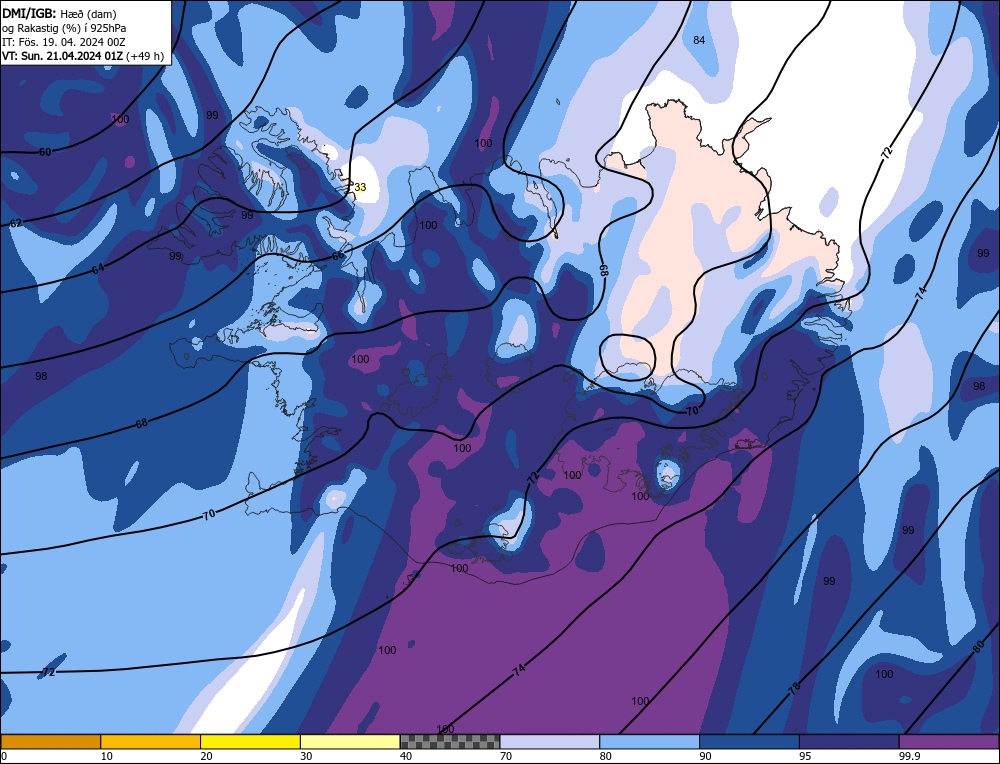Click the checkered gray 40–70 legend swatch
The image size is (1000, 764).
[x=450, y=741]
